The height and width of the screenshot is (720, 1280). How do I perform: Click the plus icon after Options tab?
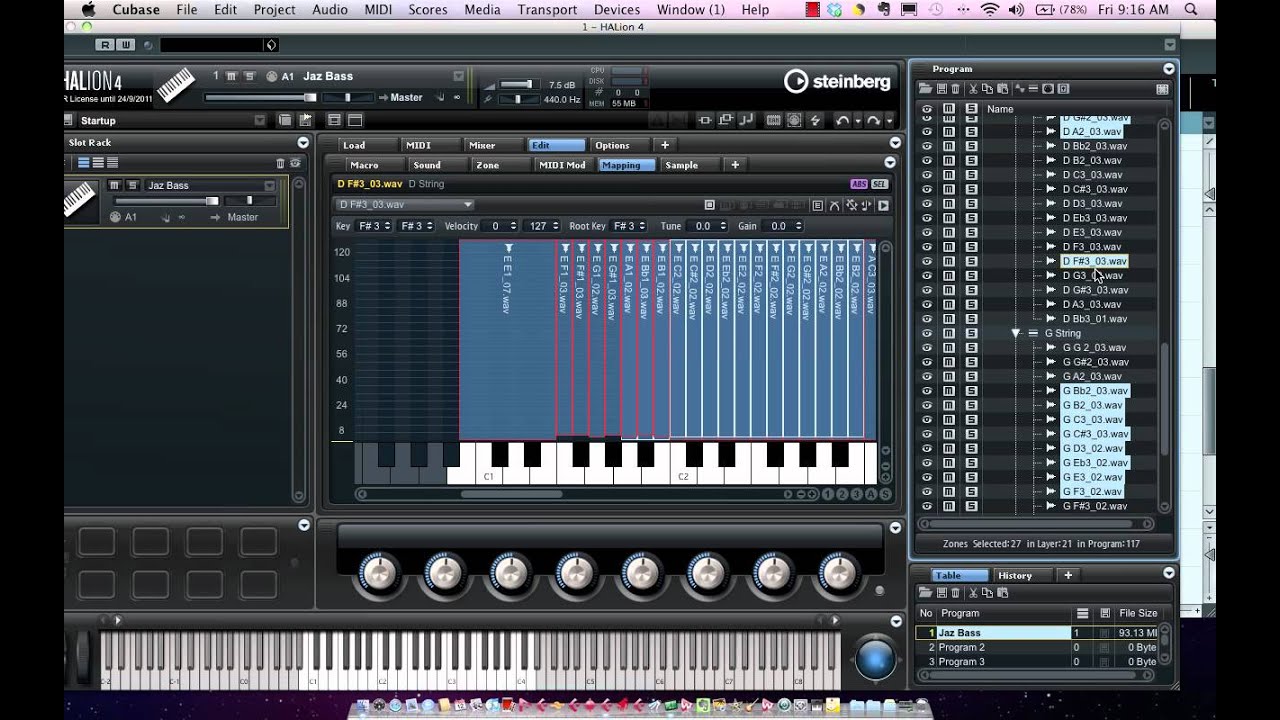[x=664, y=145]
